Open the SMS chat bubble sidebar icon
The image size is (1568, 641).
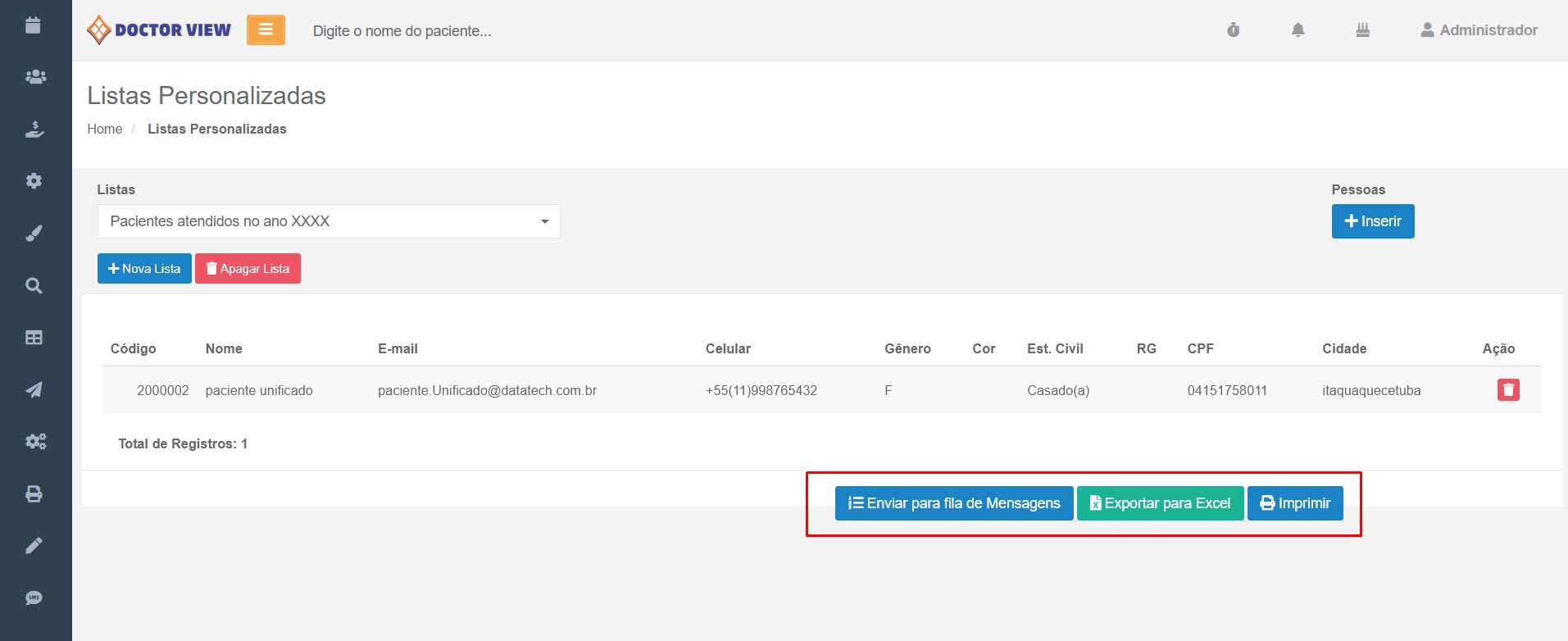point(34,598)
